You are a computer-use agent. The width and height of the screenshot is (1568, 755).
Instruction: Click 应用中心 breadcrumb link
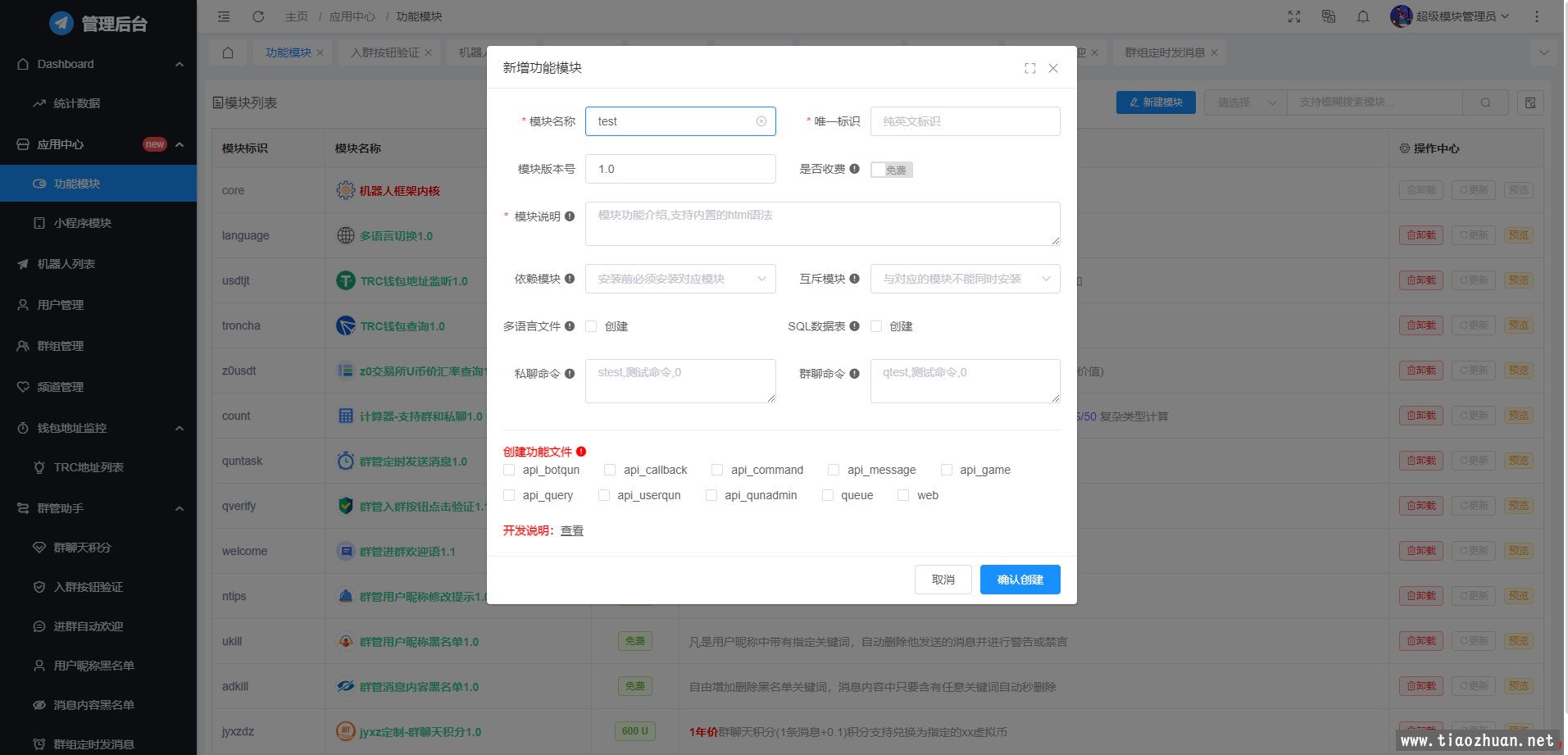352,16
